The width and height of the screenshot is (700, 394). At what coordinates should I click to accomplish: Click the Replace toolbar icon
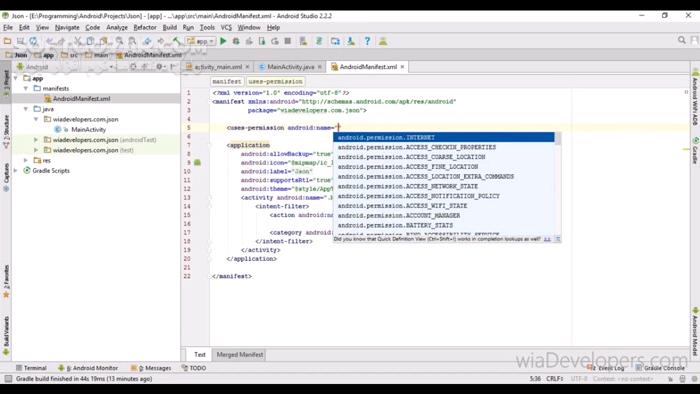point(132,41)
